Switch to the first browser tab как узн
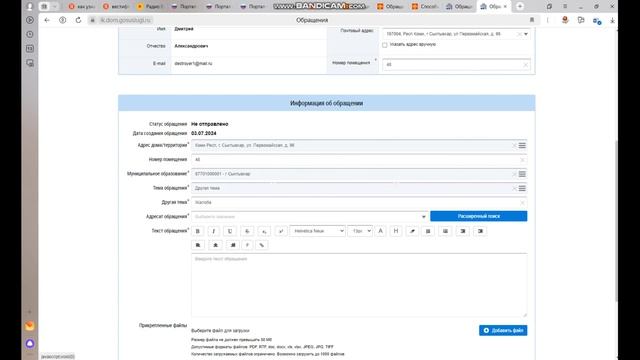The image size is (640, 360). tap(81, 7)
